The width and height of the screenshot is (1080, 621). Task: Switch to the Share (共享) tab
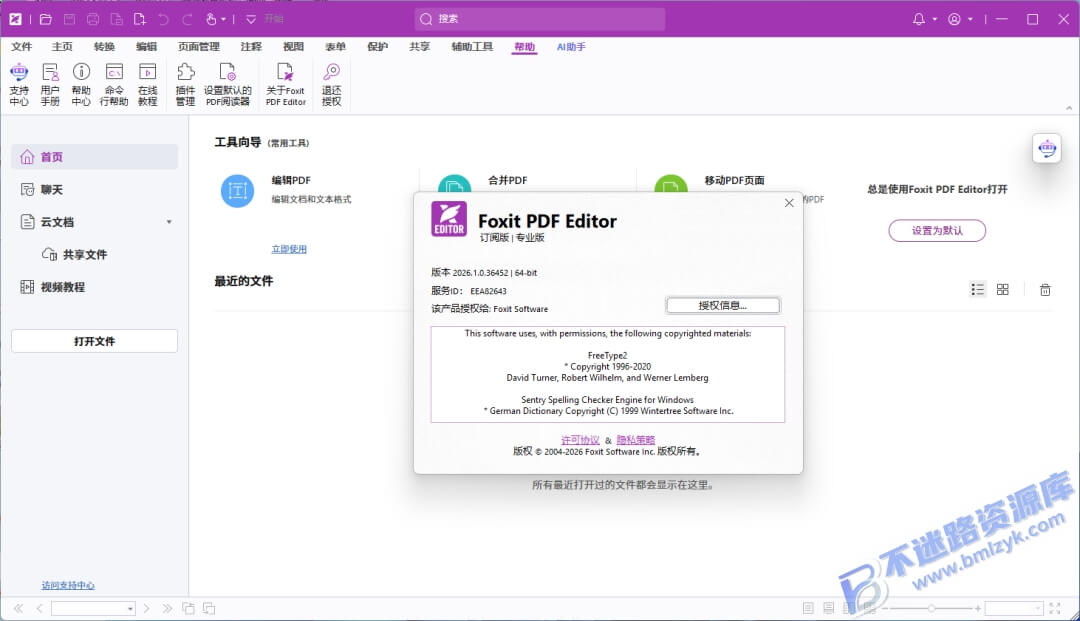tap(419, 47)
